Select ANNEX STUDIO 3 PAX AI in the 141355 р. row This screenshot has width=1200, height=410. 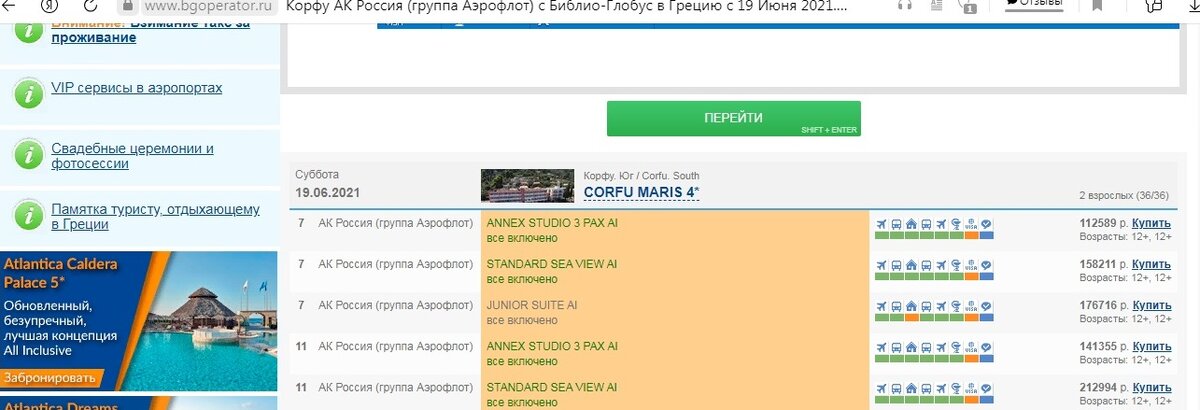pos(552,346)
